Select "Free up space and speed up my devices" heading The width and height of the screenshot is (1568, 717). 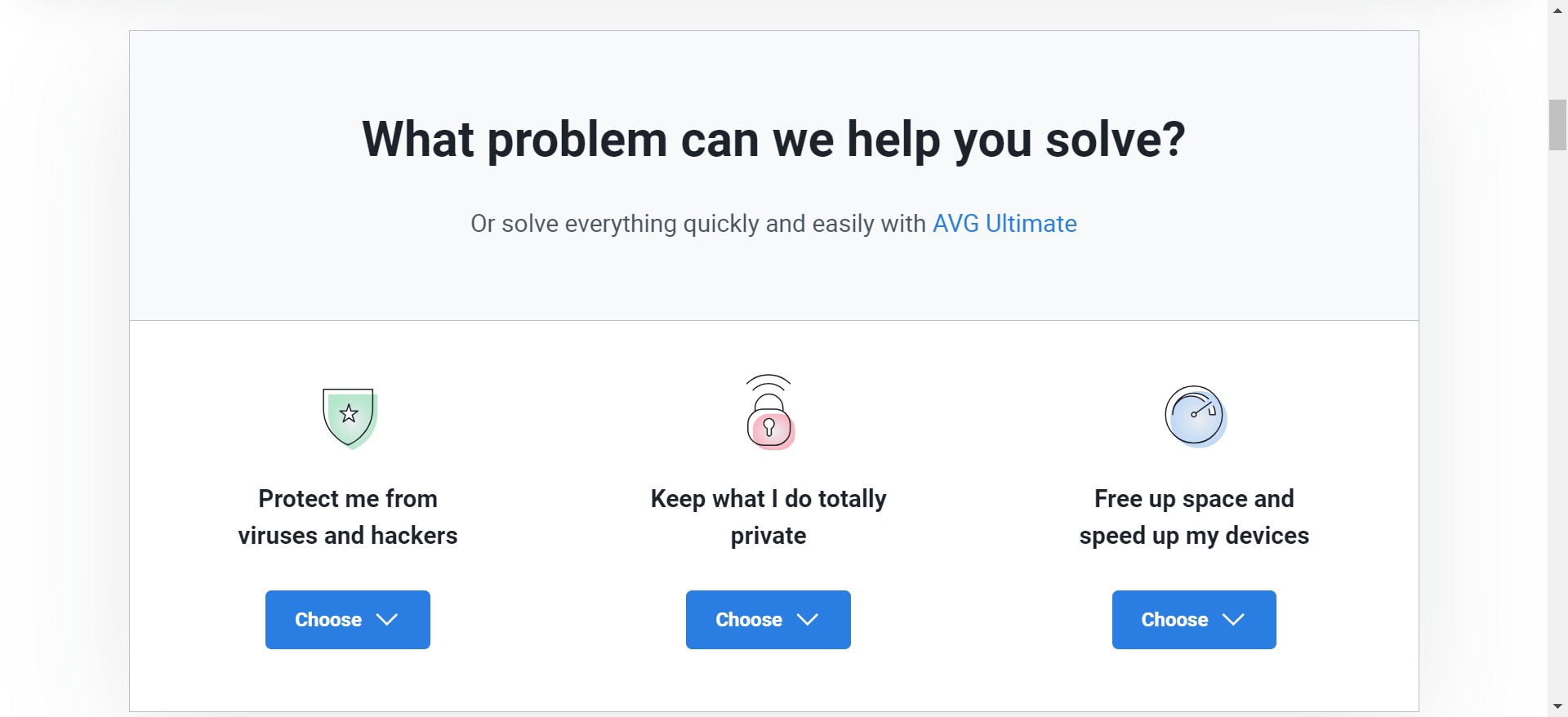pos(1194,517)
